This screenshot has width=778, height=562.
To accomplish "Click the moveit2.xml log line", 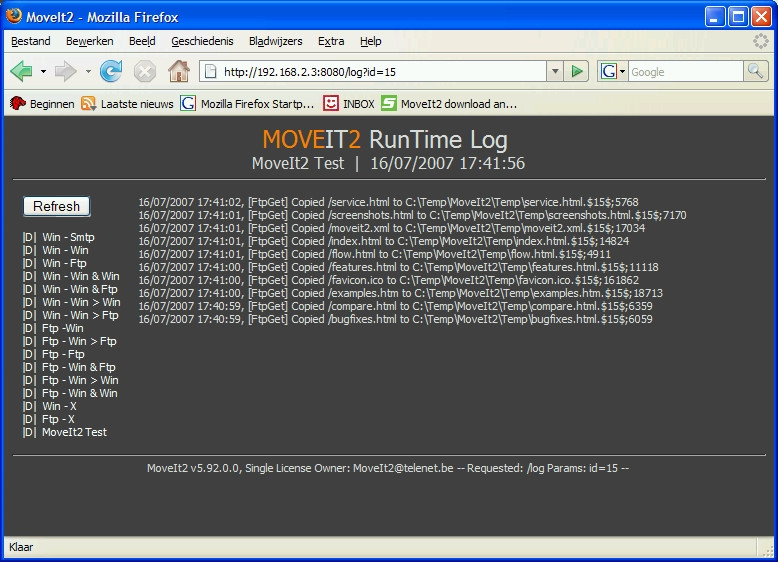I will click(391, 228).
